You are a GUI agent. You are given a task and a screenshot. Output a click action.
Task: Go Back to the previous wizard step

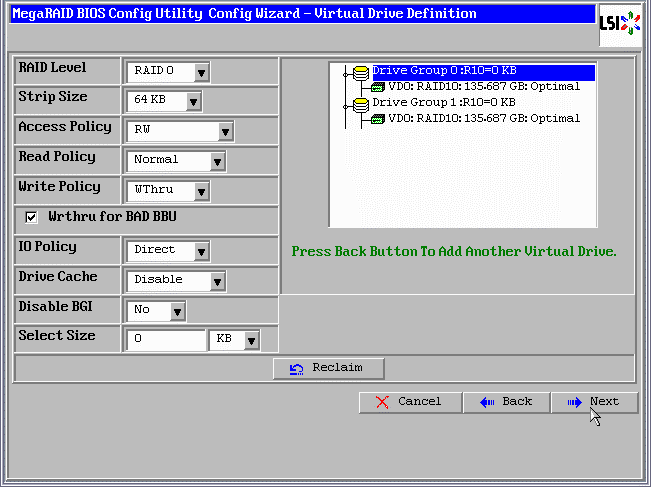click(x=505, y=402)
